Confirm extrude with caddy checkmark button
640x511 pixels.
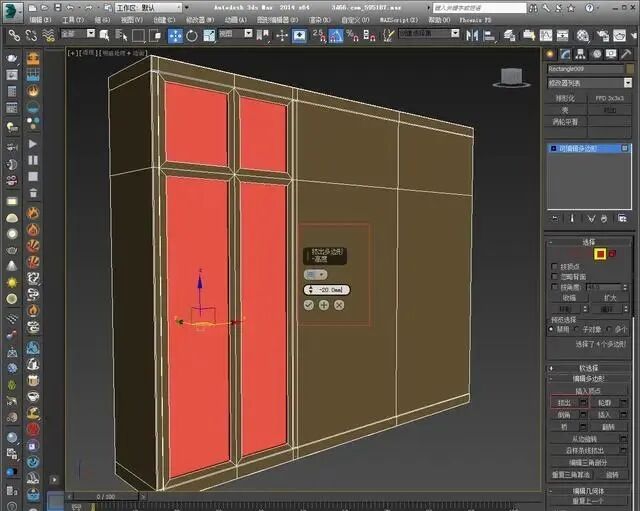309,305
